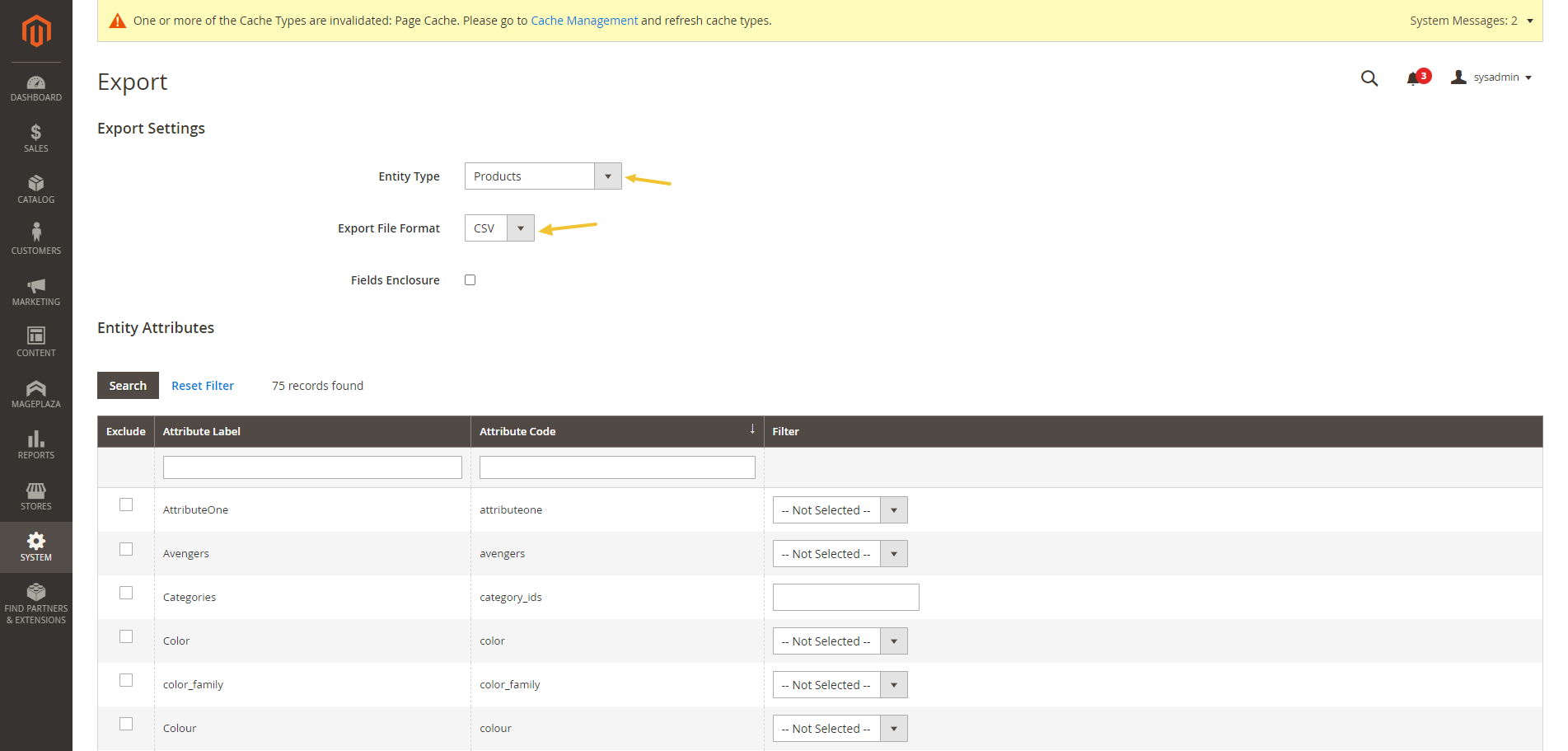Open the color_family filter dropdown
This screenshot has height=751, width=1568.
tap(840, 685)
